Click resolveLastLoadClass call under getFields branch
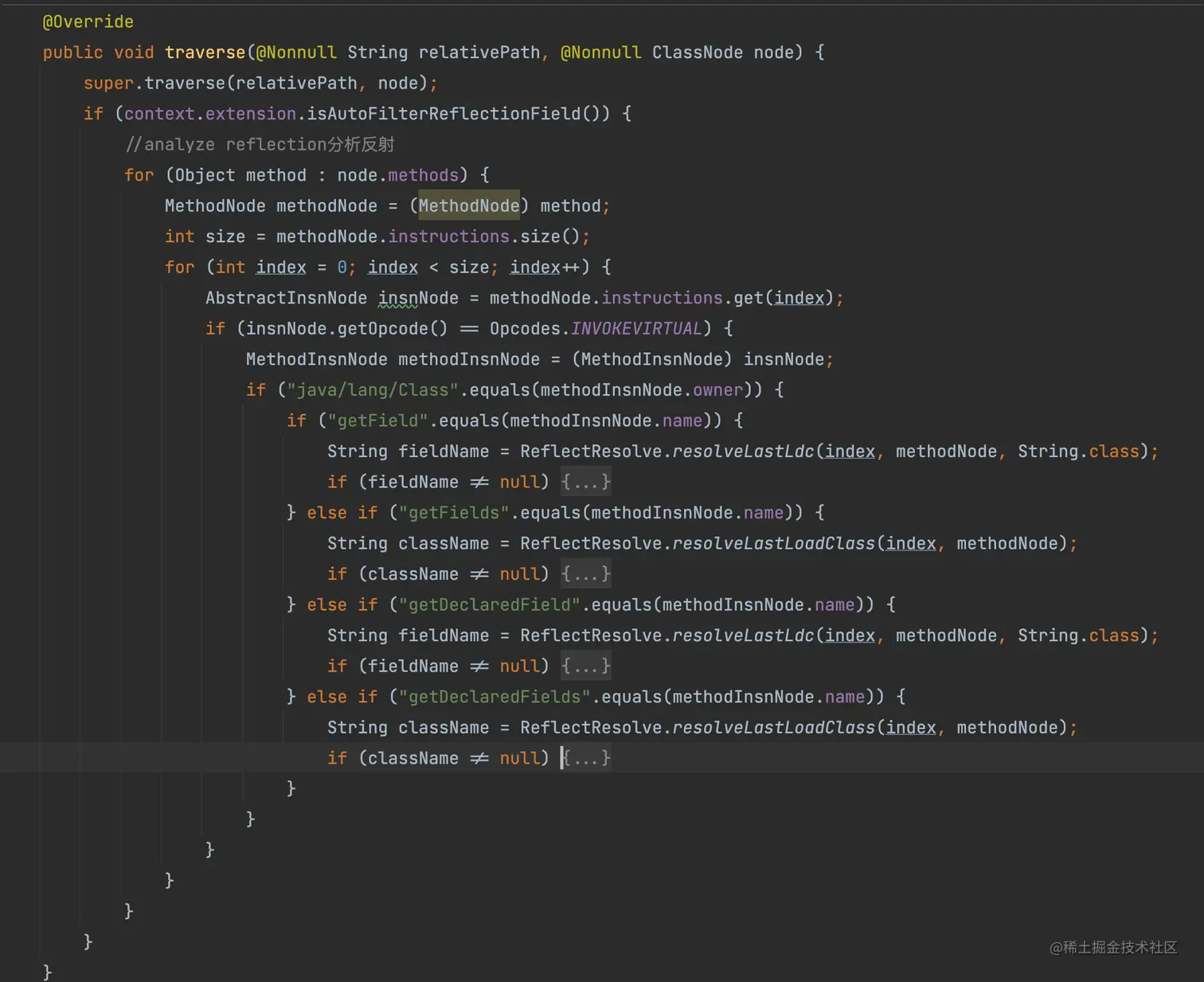The width and height of the screenshot is (1204, 982). (773, 543)
